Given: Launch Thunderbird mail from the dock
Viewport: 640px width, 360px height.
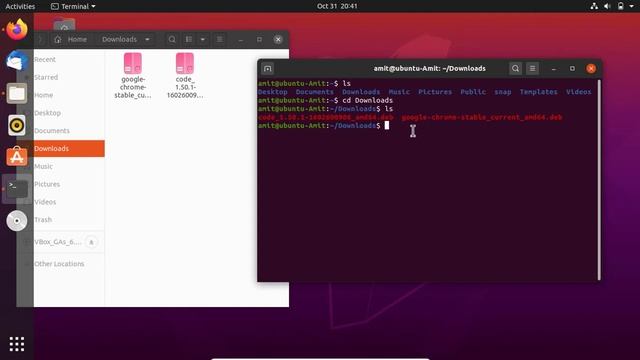Looking at the screenshot, I should pyautogui.click(x=17, y=61).
